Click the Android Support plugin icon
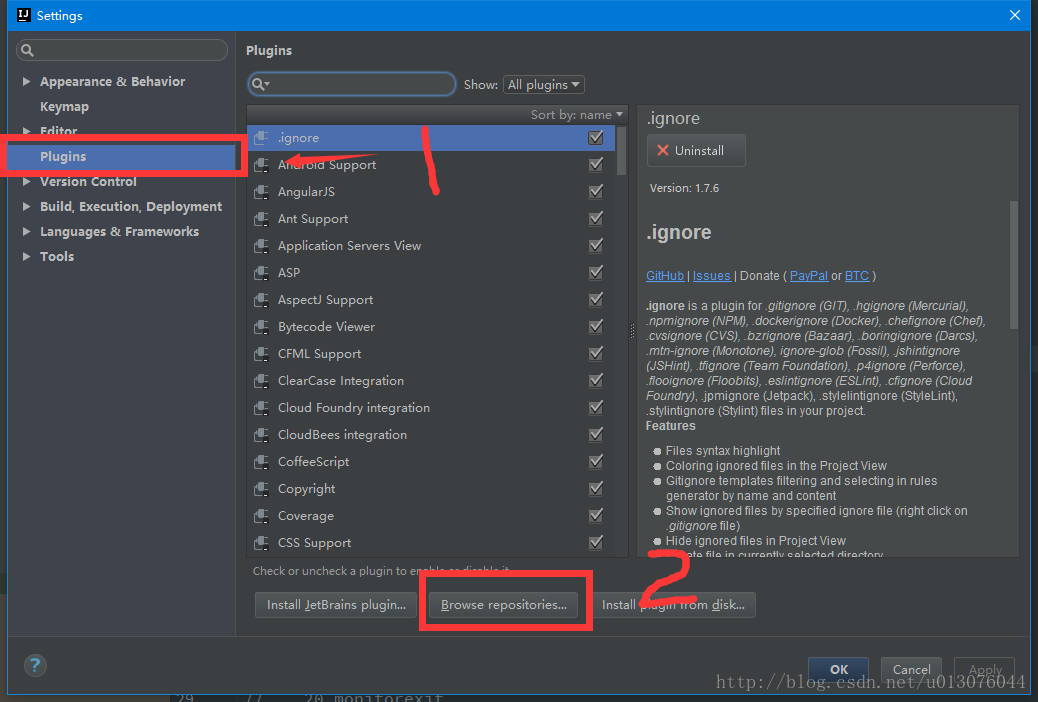The width and height of the screenshot is (1038, 702). pyautogui.click(x=261, y=165)
